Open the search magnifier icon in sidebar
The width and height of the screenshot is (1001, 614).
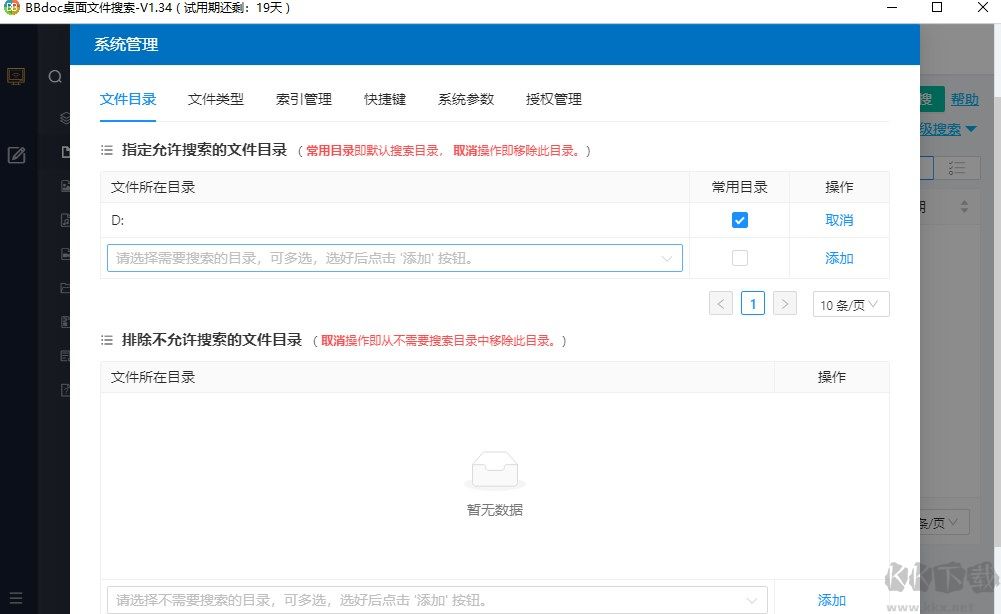[x=55, y=76]
